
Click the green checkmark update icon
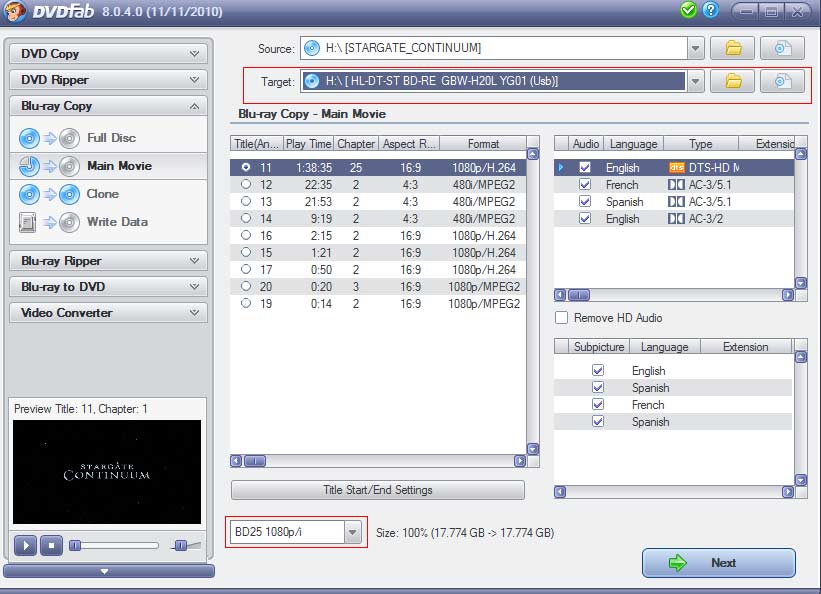(688, 10)
